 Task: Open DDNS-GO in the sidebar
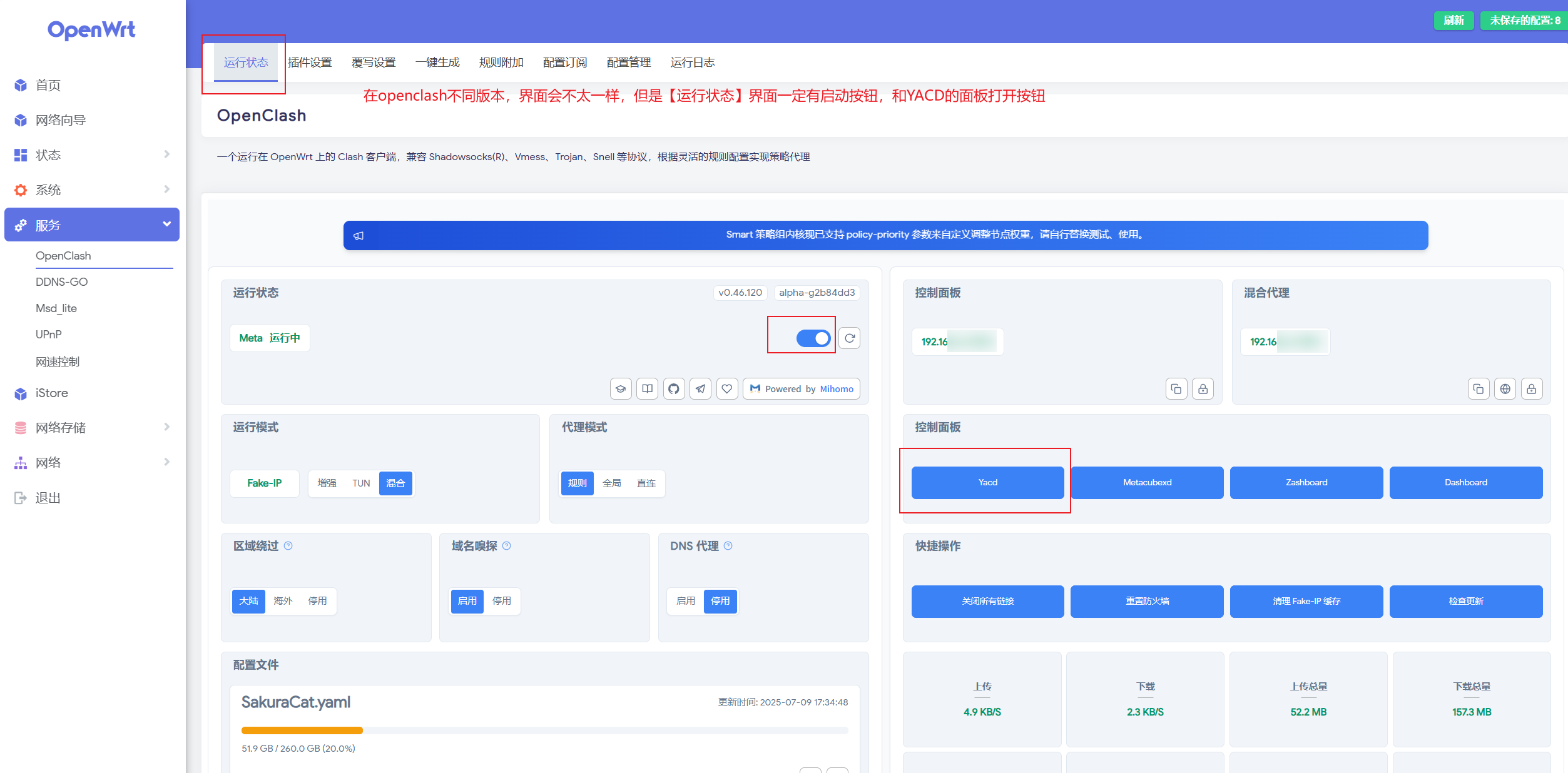coord(62,282)
